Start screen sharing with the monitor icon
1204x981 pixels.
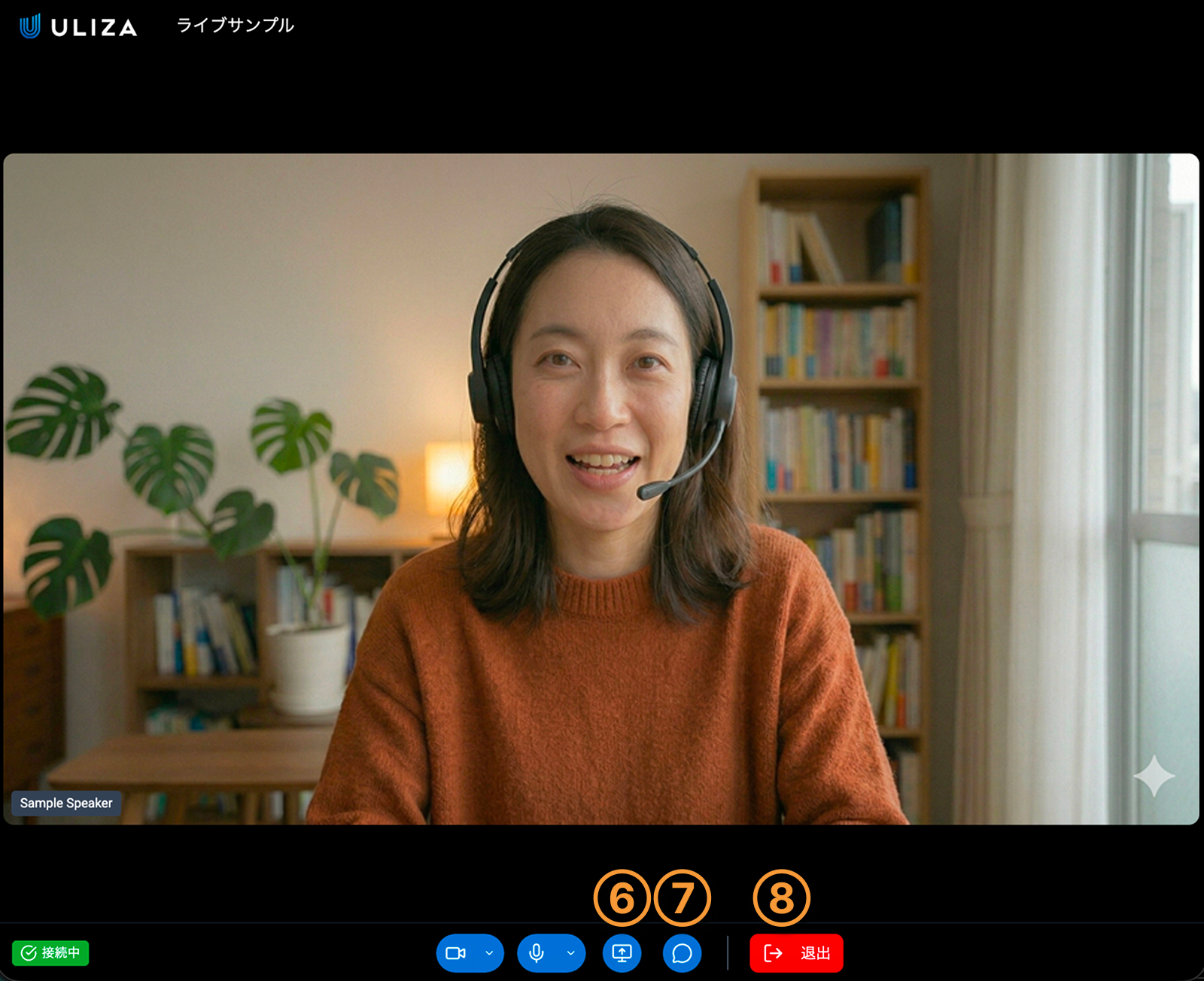[622, 953]
